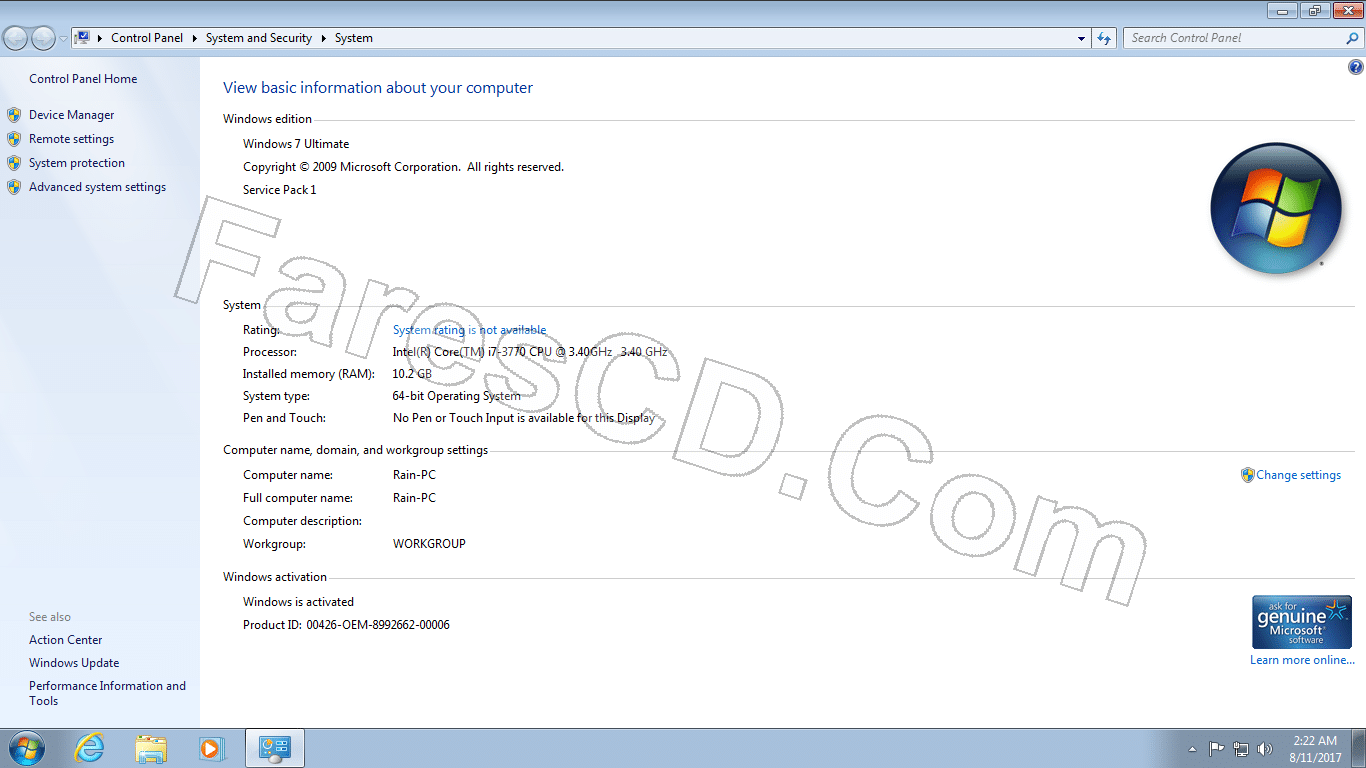Open Action Center under See also
Screen dimensions: 1366x768
tap(65, 640)
